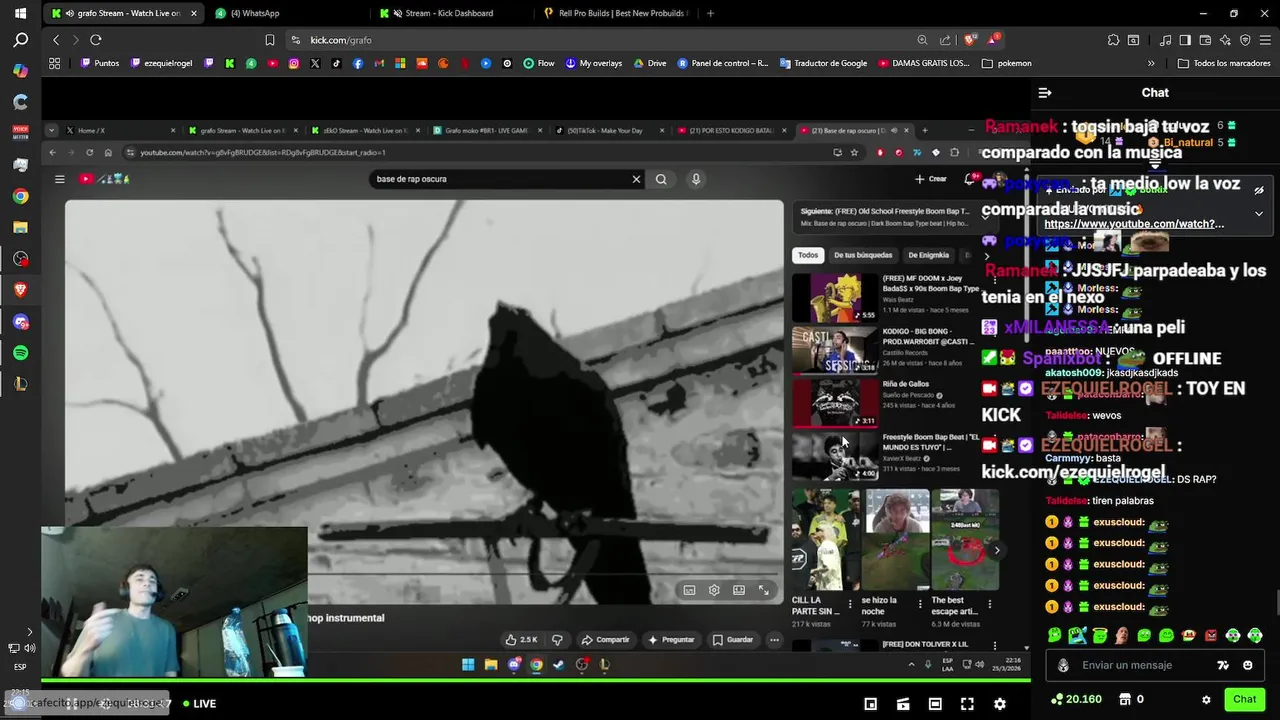The image size is (1280, 720).
Task: Open Riña de Gallos video thumbnail
Action: [x=835, y=402]
